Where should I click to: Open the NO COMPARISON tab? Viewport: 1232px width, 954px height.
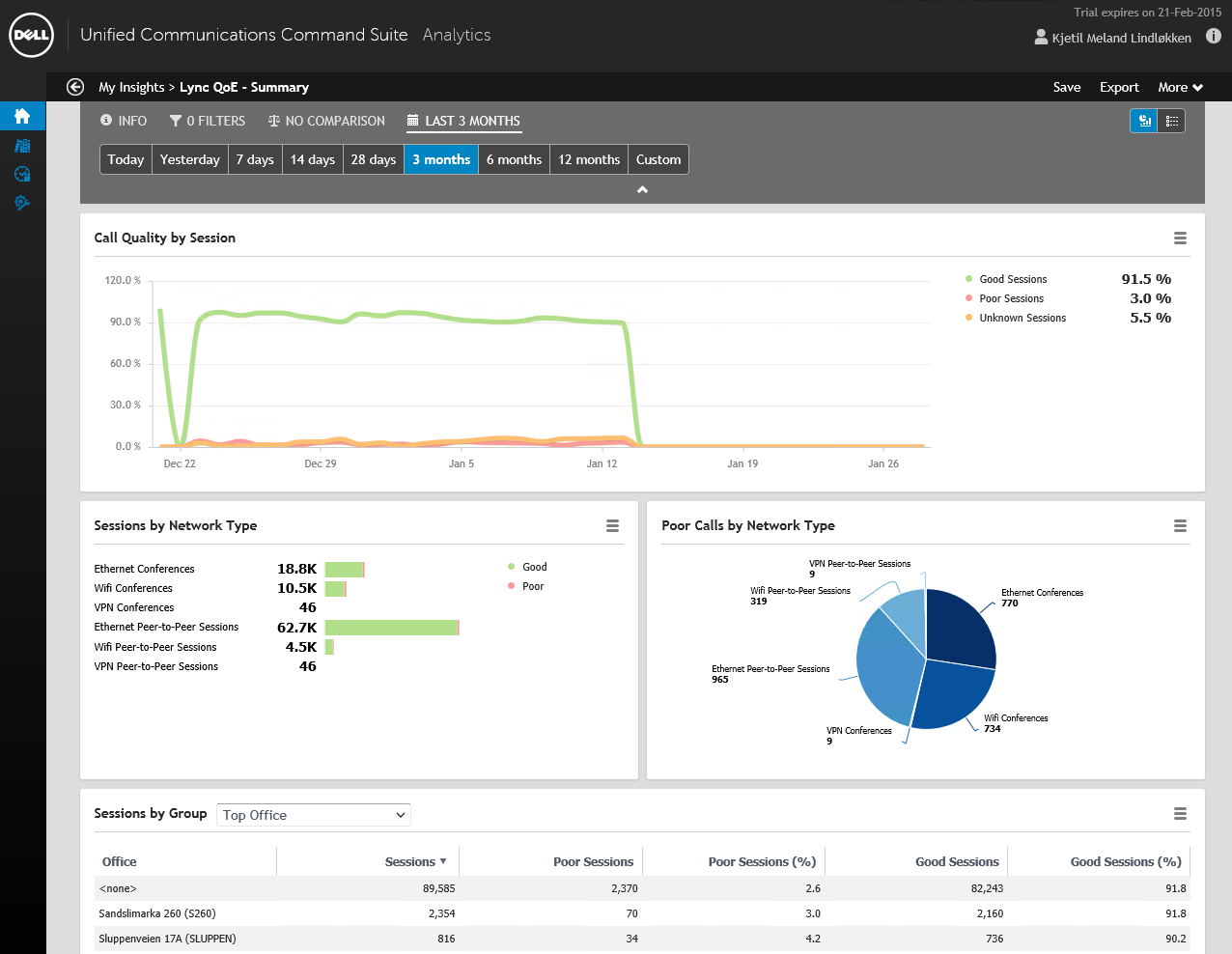click(326, 121)
